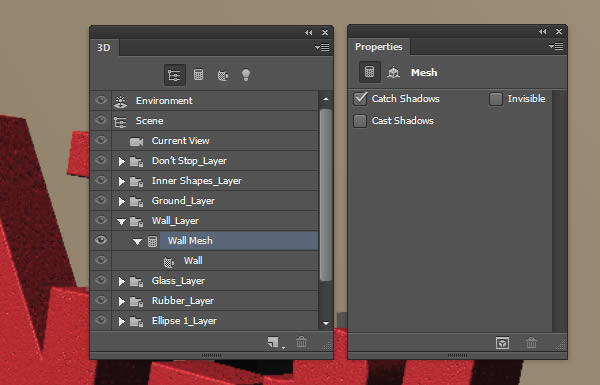Uncheck Catch Shadows checkbox
This screenshot has width=600, height=385.
point(360,99)
